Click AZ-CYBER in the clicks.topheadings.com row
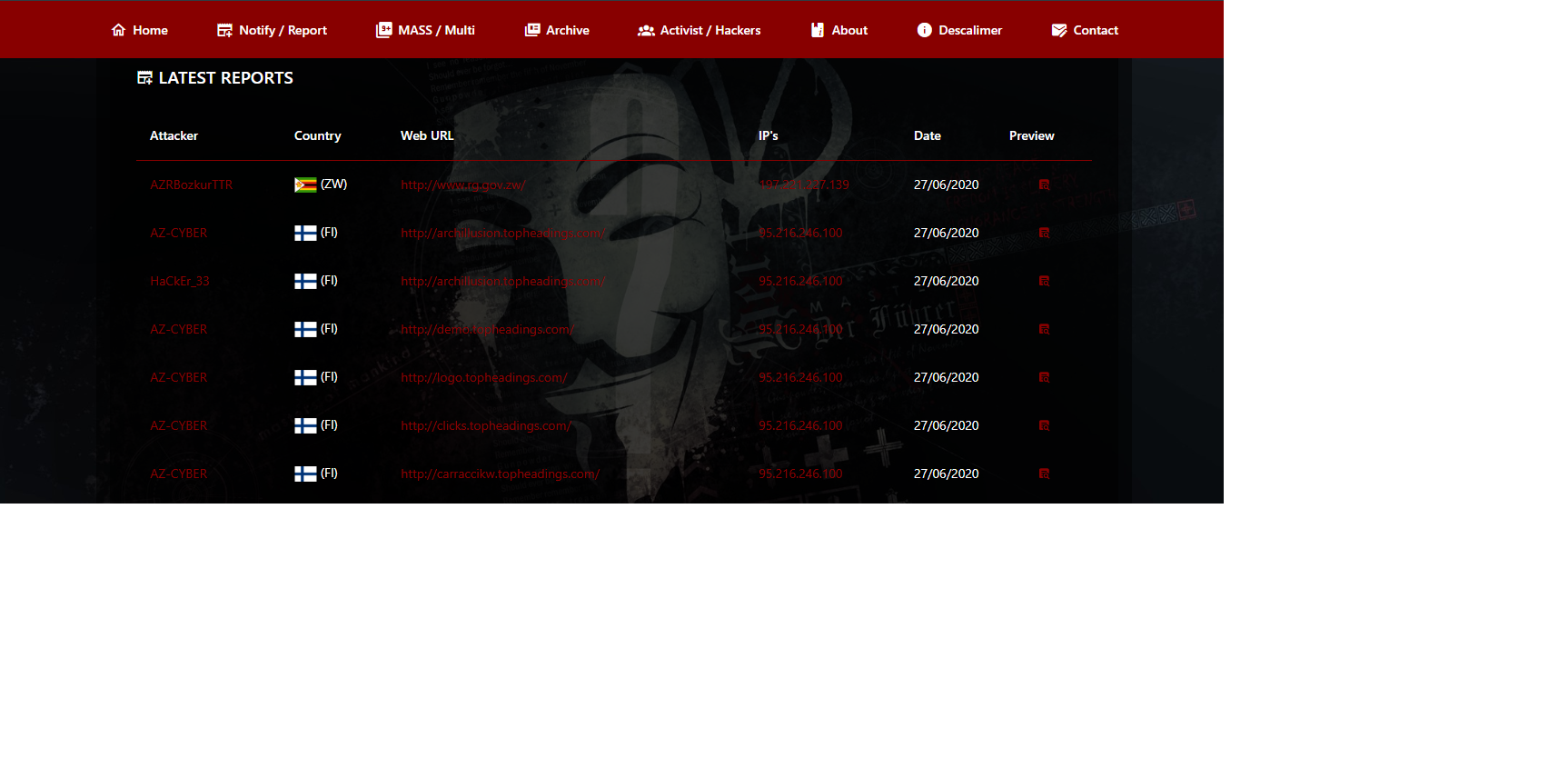Viewport: 1568px width, 758px height. click(x=179, y=425)
